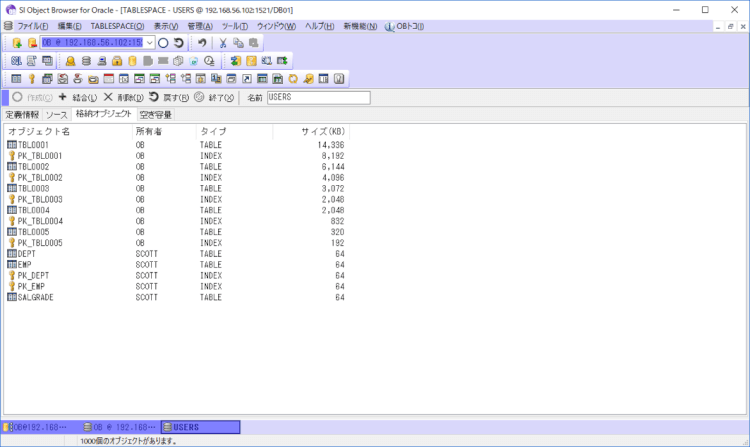Click the table list icon starting third toolbar
Image resolution: width=750 pixels, height=447 pixels.
click(x=16, y=78)
